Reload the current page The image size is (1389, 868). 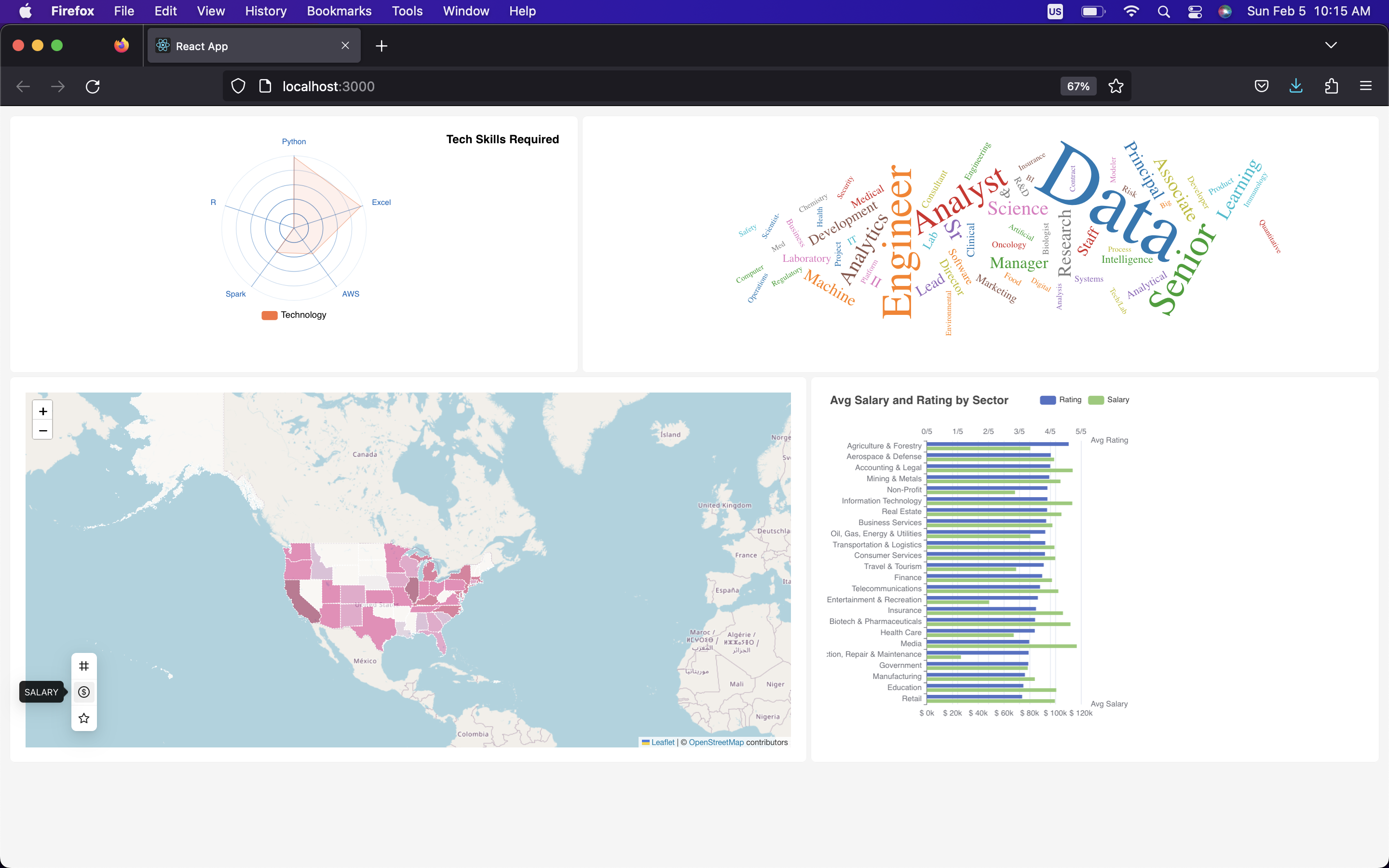click(93, 86)
